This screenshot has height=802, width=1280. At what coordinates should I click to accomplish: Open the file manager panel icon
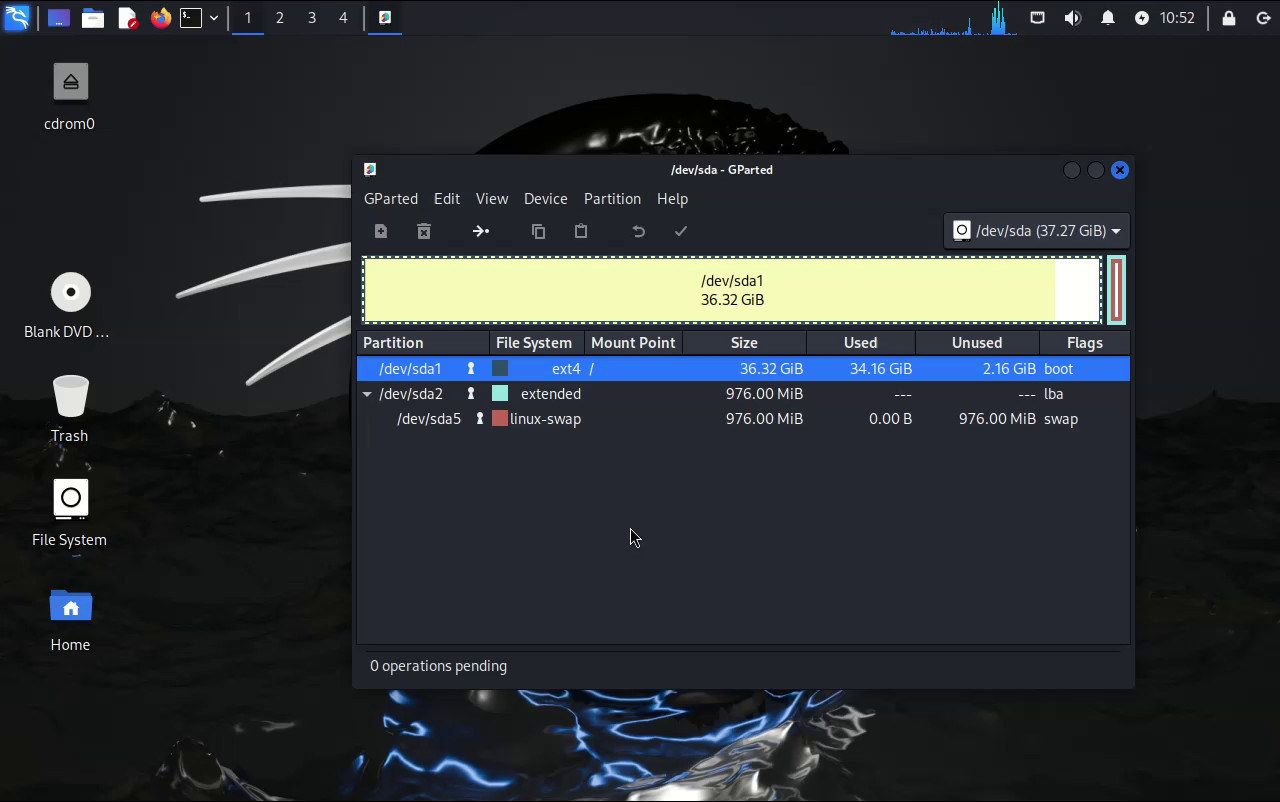pyautogui.click(x=93, y=18)
